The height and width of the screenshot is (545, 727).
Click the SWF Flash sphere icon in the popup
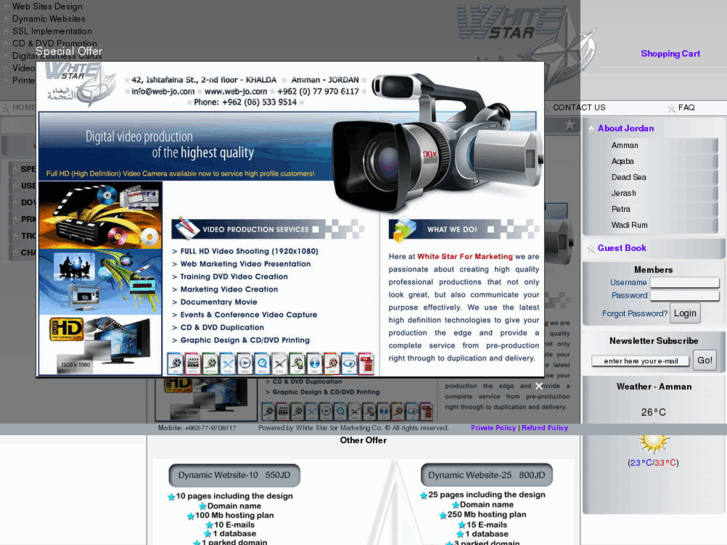pos(314,363)
